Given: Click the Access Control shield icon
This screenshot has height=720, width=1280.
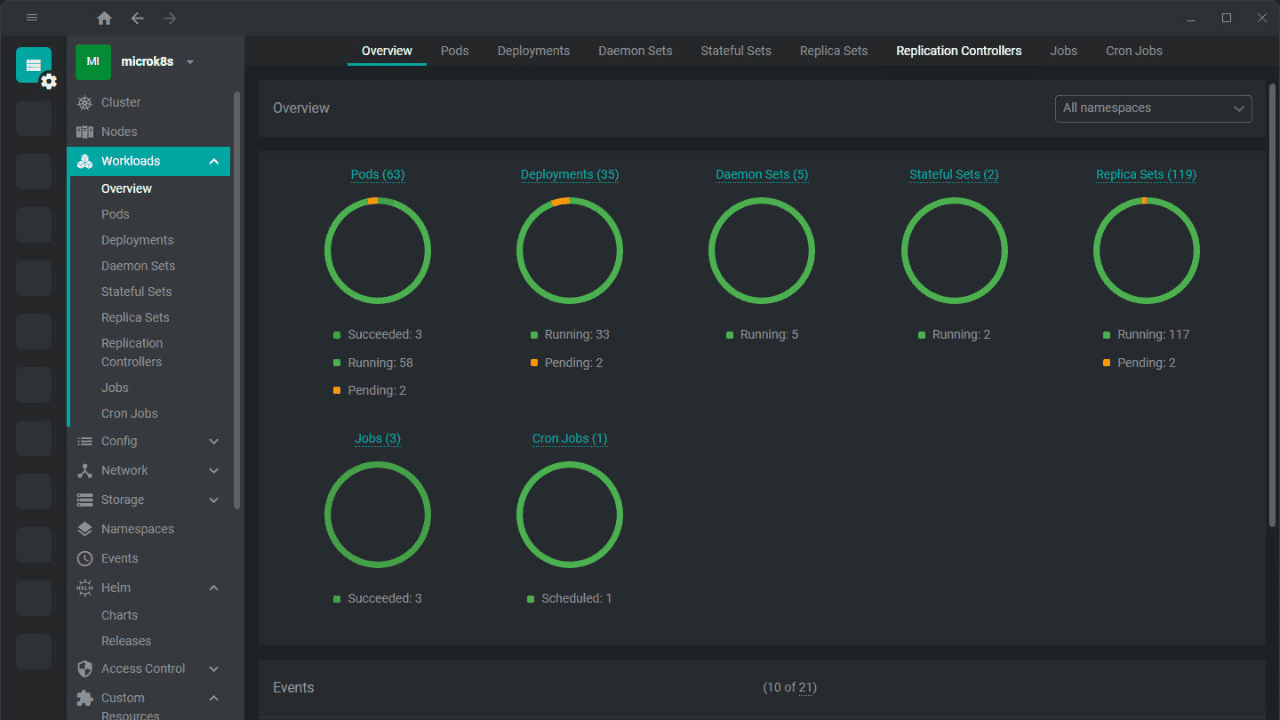Looking at the screenshot, I should point(85,668).
